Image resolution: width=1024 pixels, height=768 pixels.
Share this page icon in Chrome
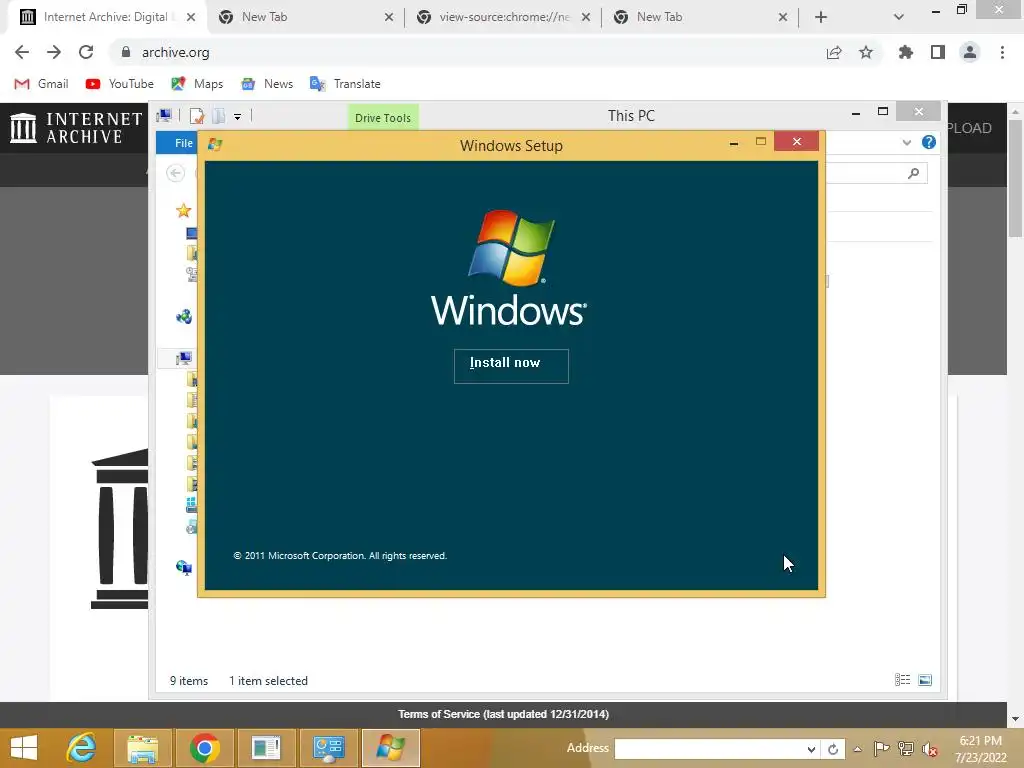coord(834,52)
